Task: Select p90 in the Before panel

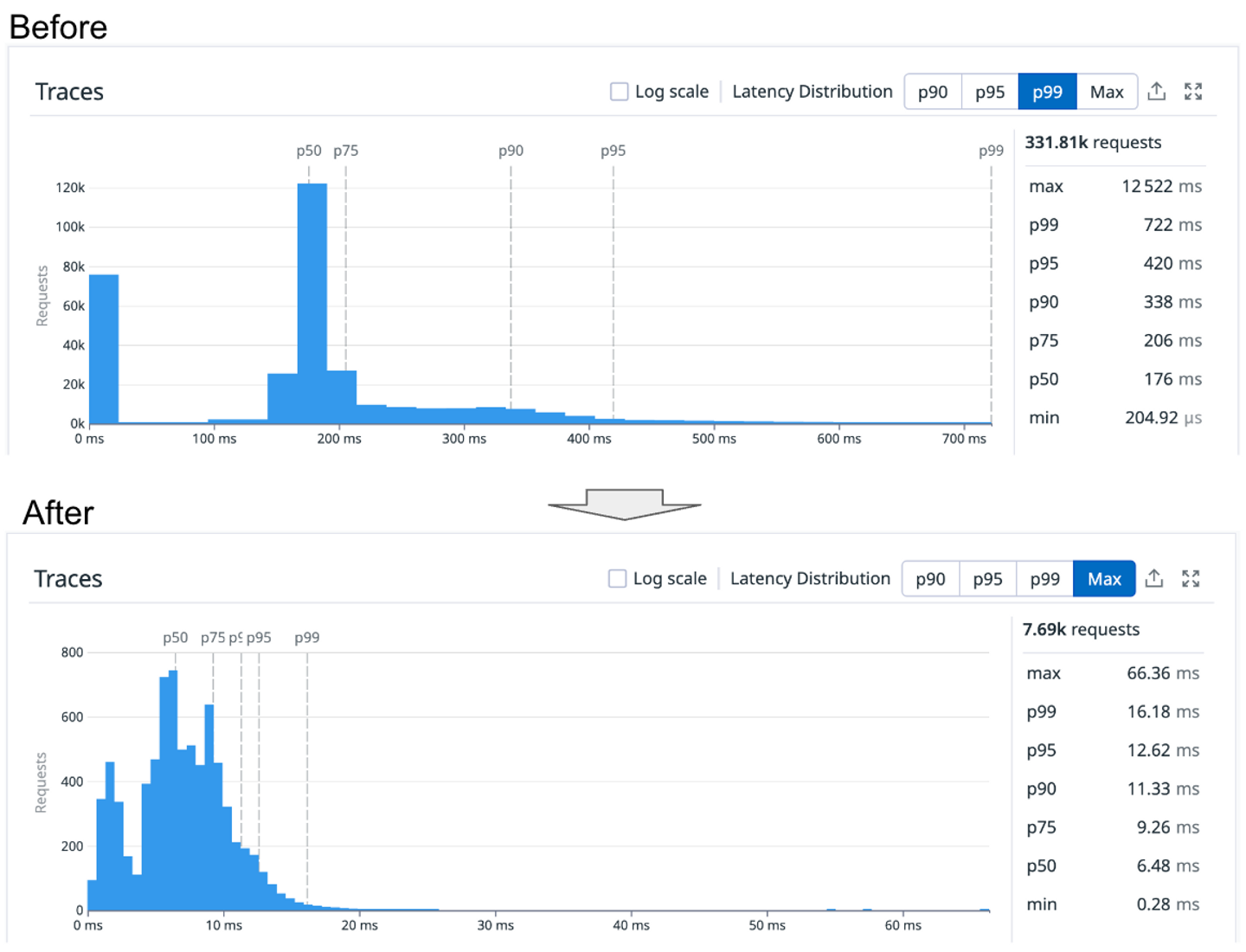Action: tap(933, 92)
